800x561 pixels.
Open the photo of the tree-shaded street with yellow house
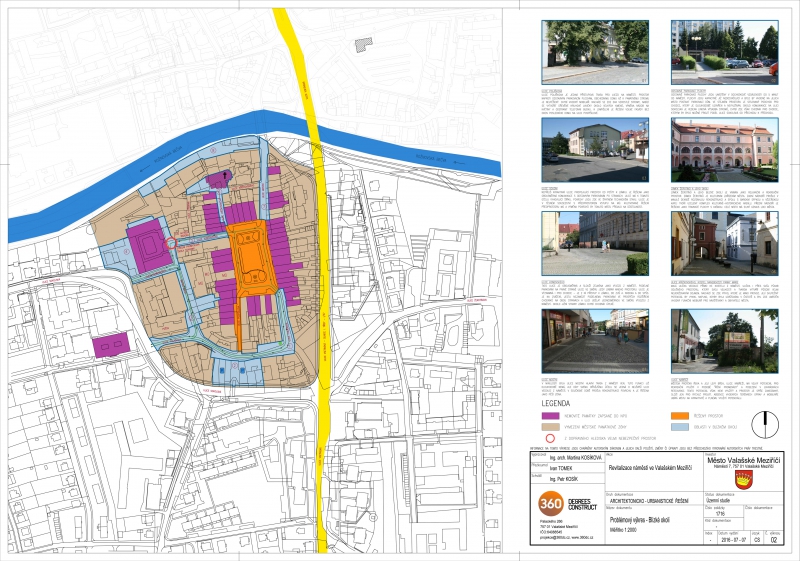point(595,52)
